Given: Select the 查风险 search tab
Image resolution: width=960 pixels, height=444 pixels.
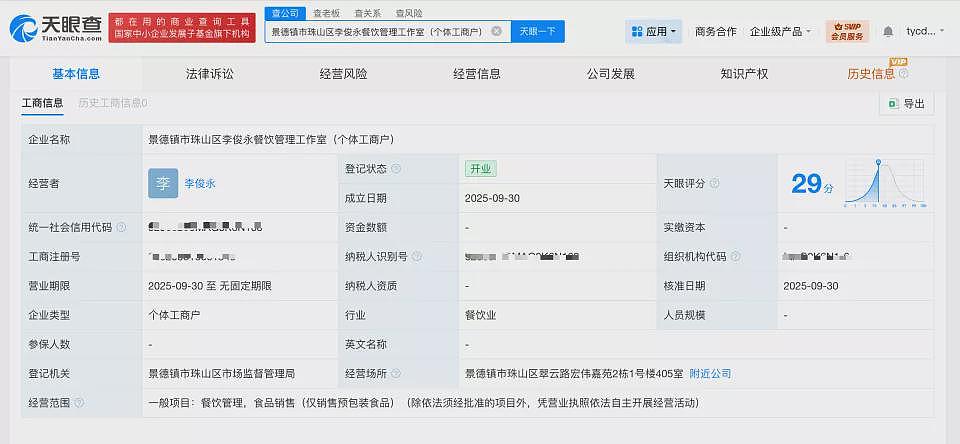Looking at the screenshot, I should [408, 13].
